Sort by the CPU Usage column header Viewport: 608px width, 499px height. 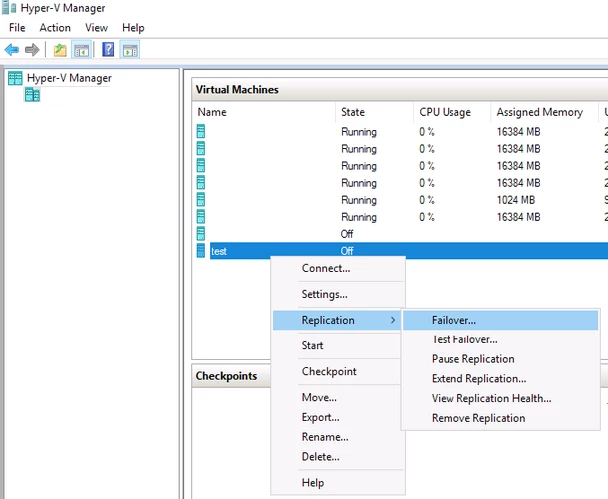(452, 112)
